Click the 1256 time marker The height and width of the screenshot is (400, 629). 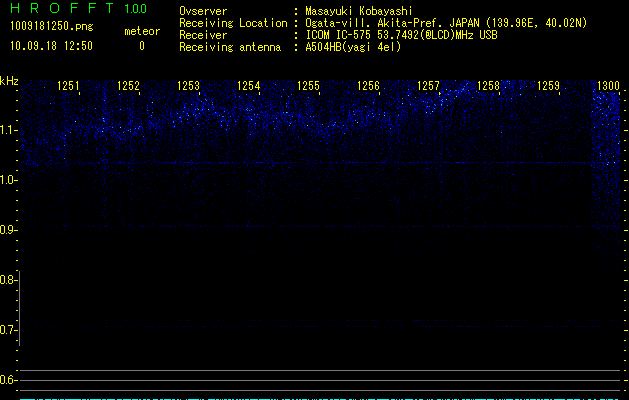coord(368,86)
